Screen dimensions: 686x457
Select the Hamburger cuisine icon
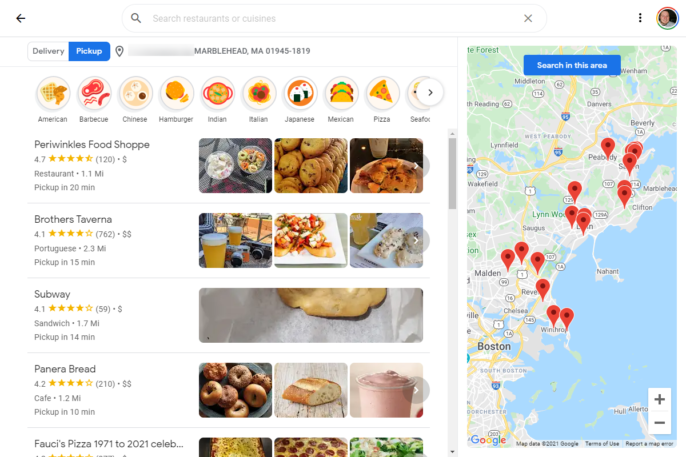pos(176,93)
